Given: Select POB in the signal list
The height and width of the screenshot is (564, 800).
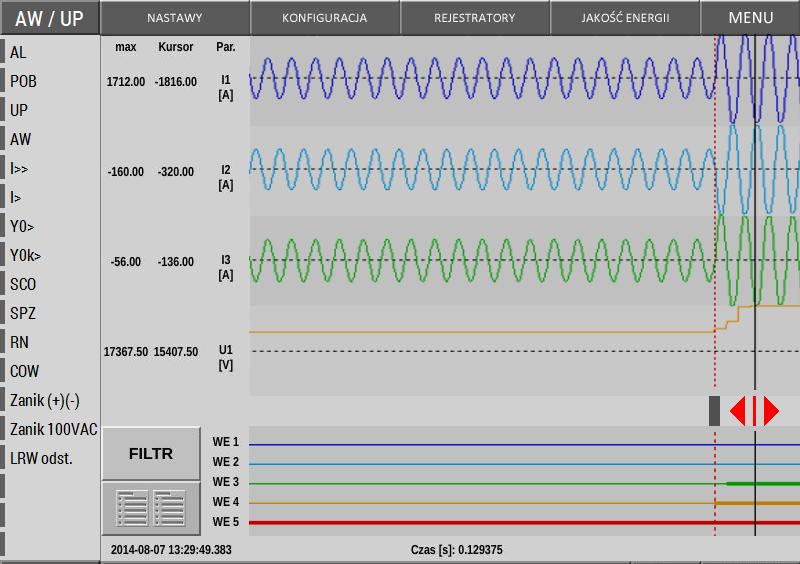Looking at the screenshot, I should click(23, 81).
